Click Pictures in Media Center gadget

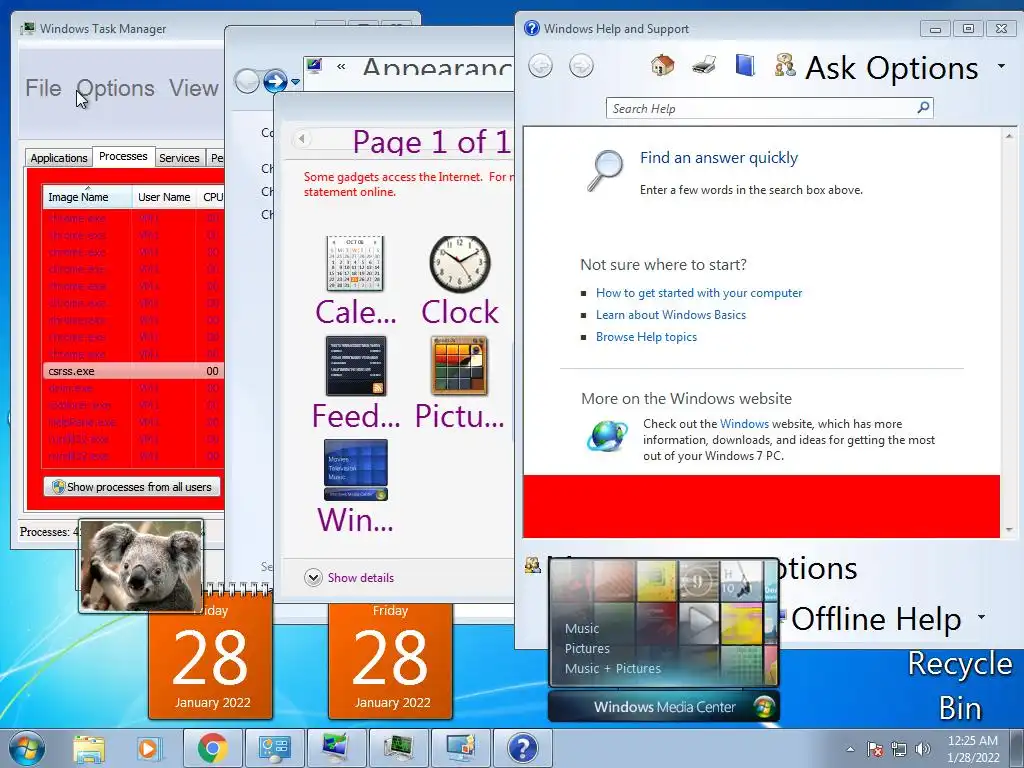tap(587, 648)
